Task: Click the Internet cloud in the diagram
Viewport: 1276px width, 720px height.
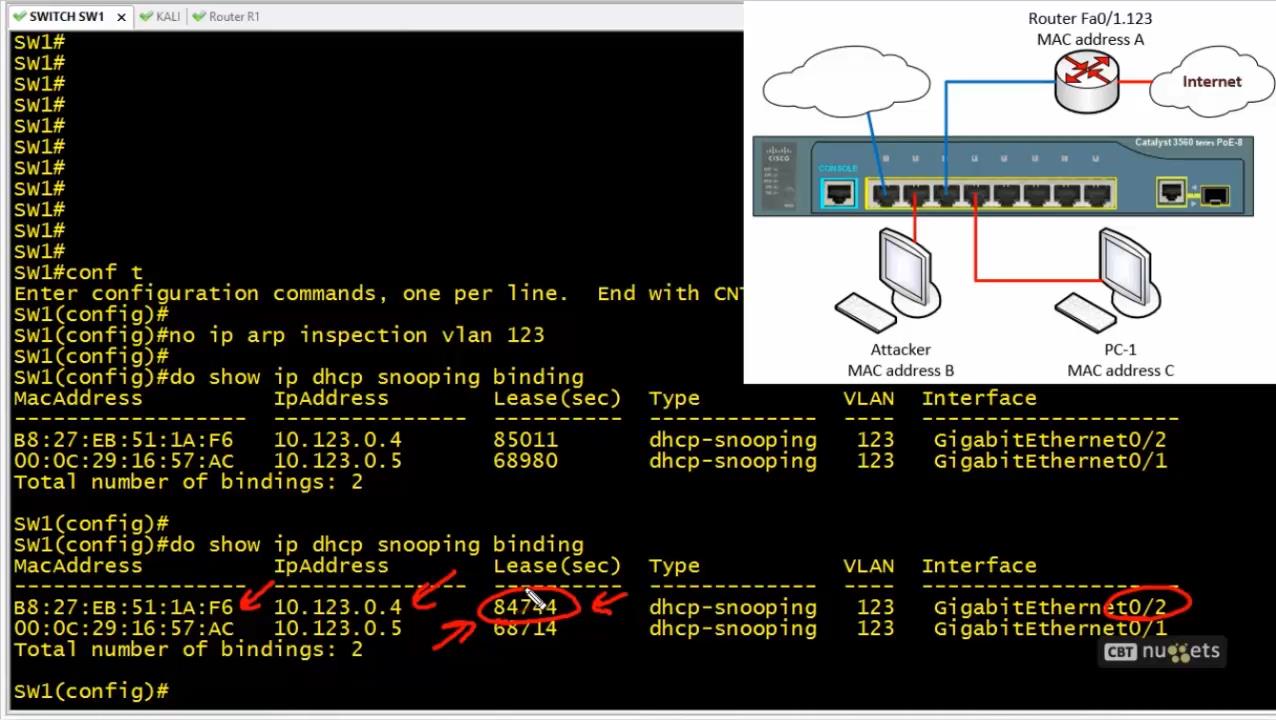Action: point(1211,83)
